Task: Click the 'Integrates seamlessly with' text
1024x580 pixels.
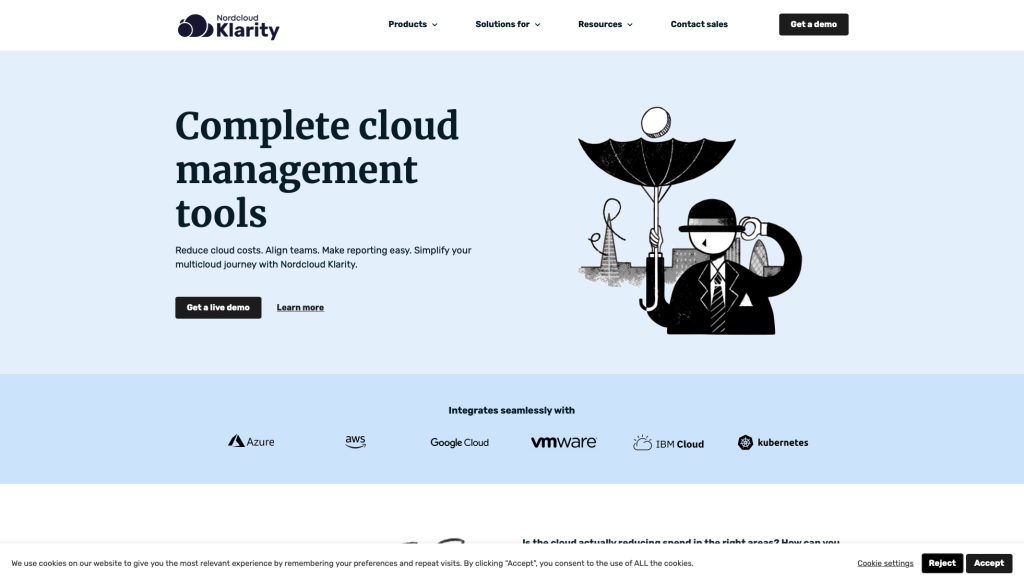Action: click(511, 410)
